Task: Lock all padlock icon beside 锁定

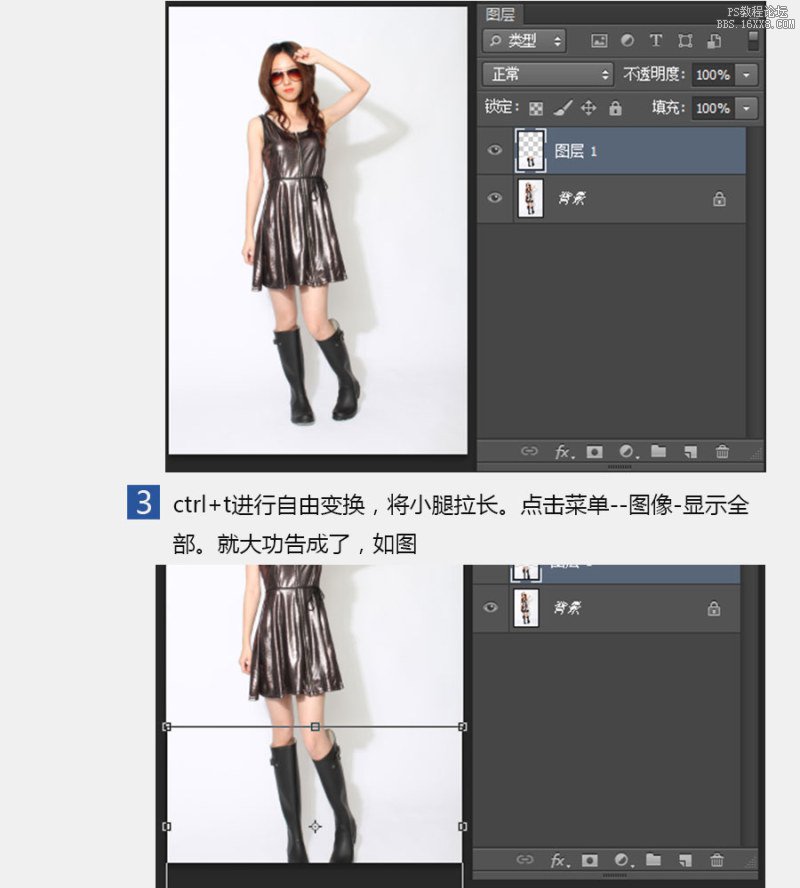Action: (x=615, y=108)
